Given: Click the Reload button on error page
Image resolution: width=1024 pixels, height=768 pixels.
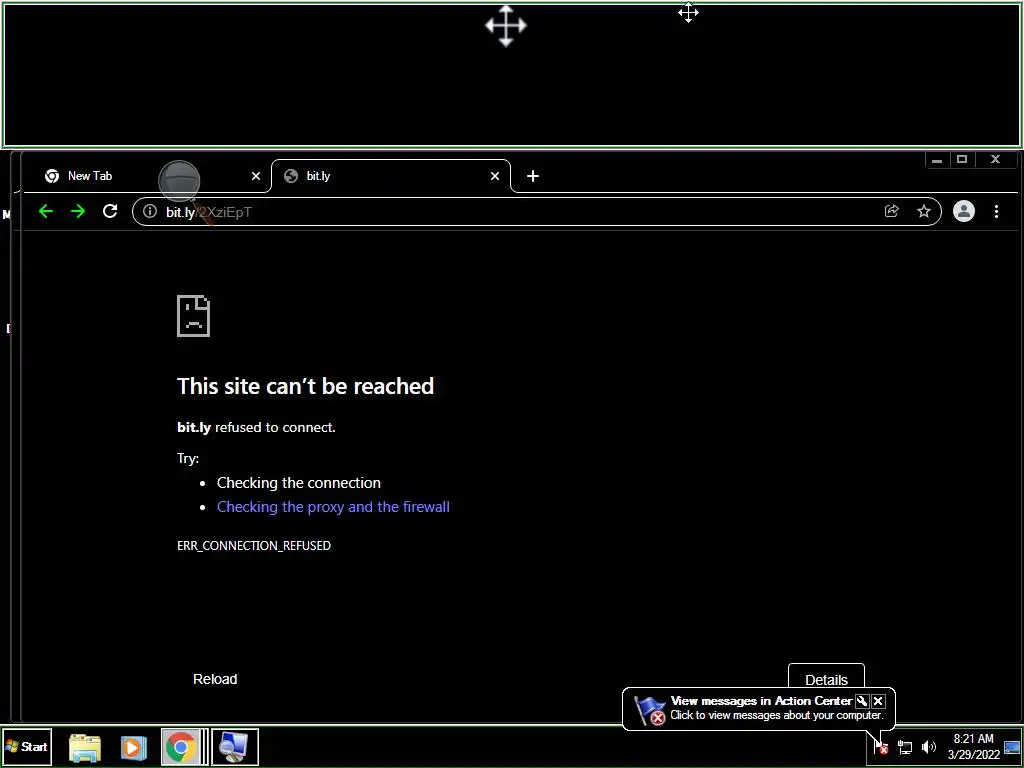Looking at the screenshot, I should [215, 679].
